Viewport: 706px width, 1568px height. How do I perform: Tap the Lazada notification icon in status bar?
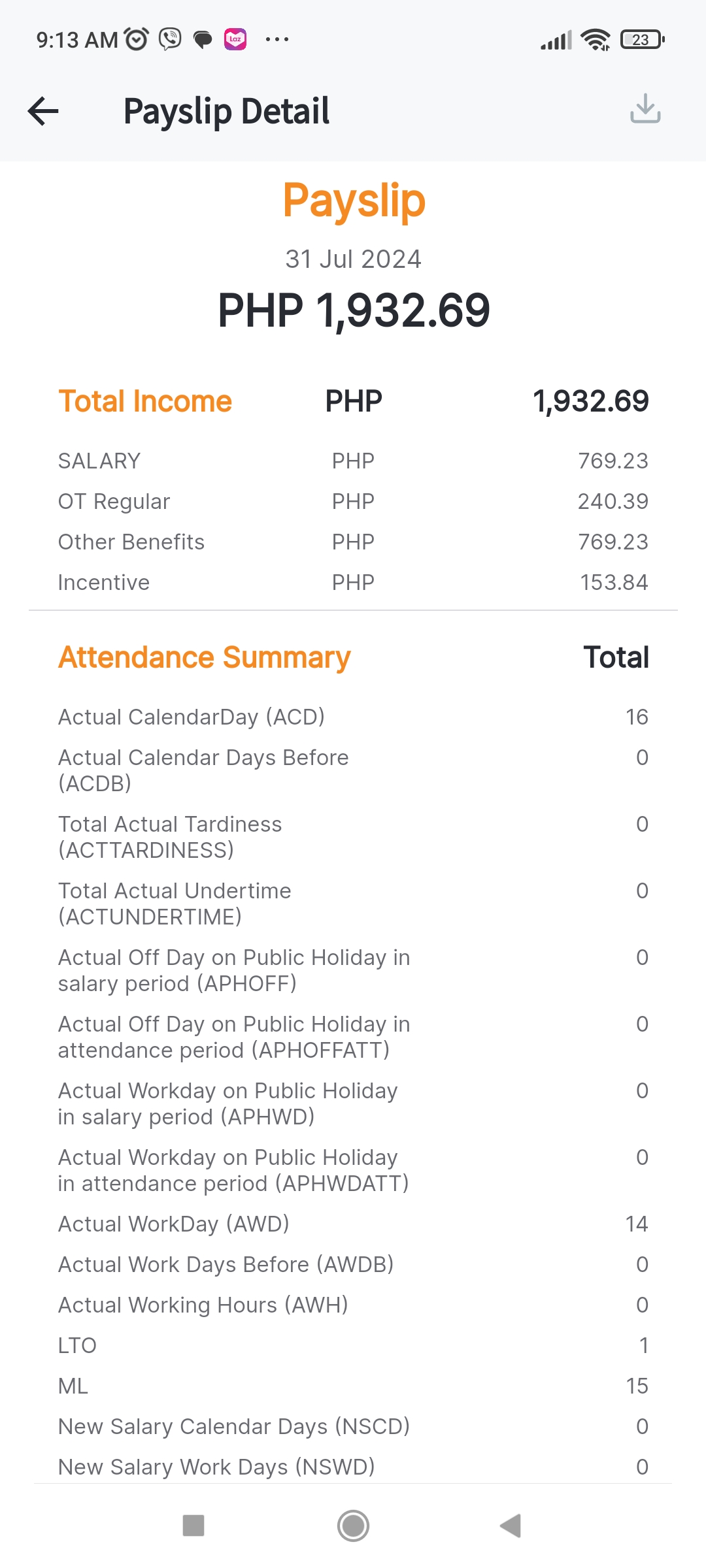click(x=235, y=39)
